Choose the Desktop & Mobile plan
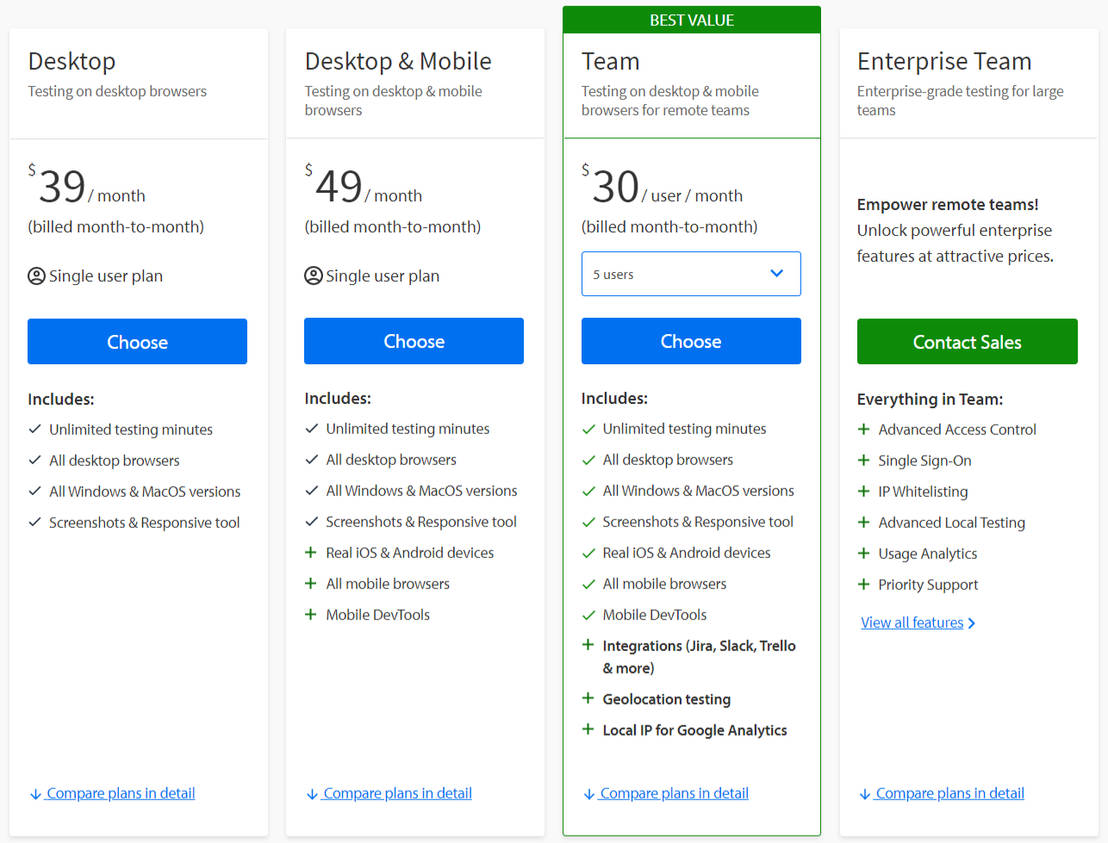The image size is (1108, 843). click(x=414, y=341)
